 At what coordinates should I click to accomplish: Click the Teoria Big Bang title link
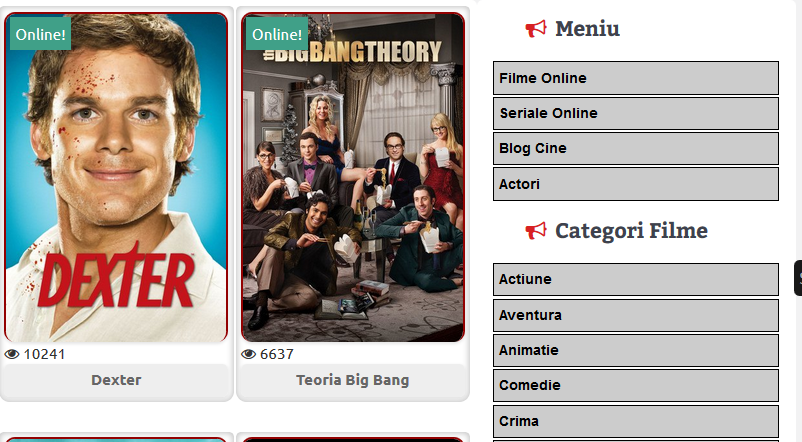353,380
